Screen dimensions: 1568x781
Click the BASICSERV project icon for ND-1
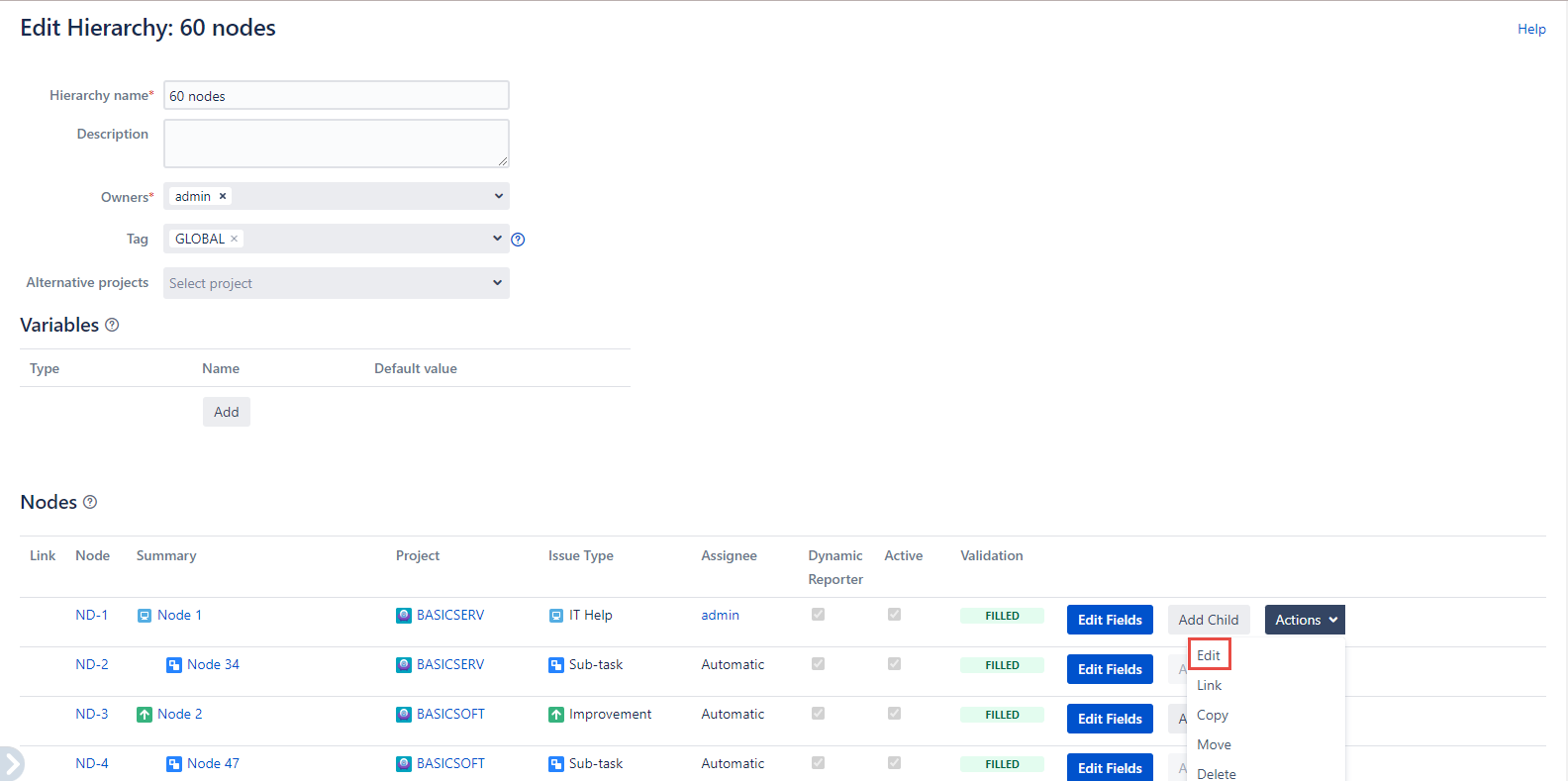point(404,616)
